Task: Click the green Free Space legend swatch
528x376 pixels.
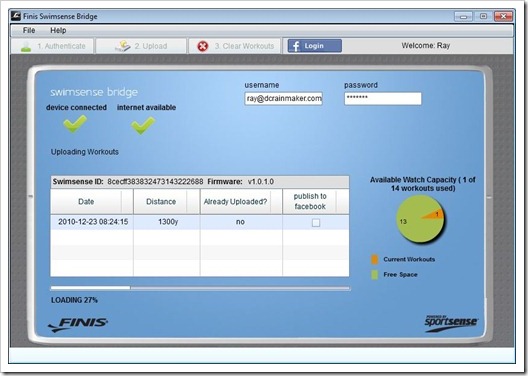Action: click(x=374, y=275)
